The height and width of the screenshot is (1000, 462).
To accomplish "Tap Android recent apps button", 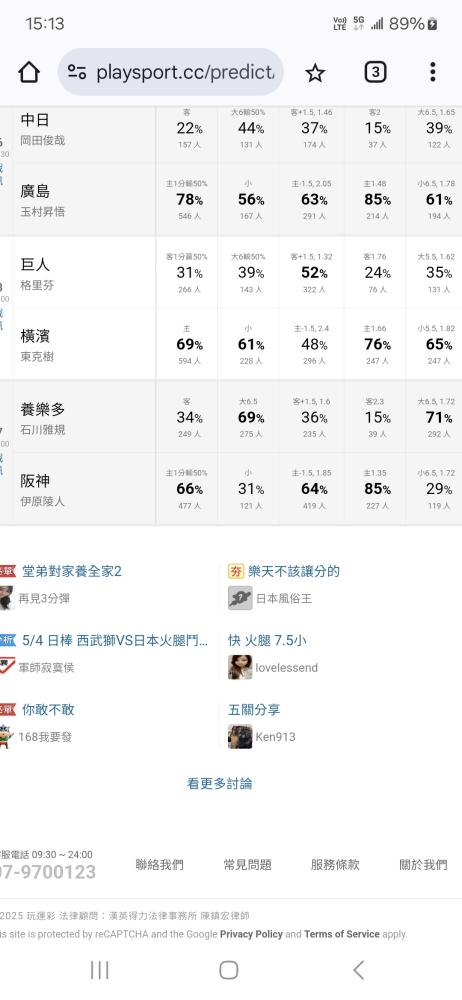I will click(100, 970).
